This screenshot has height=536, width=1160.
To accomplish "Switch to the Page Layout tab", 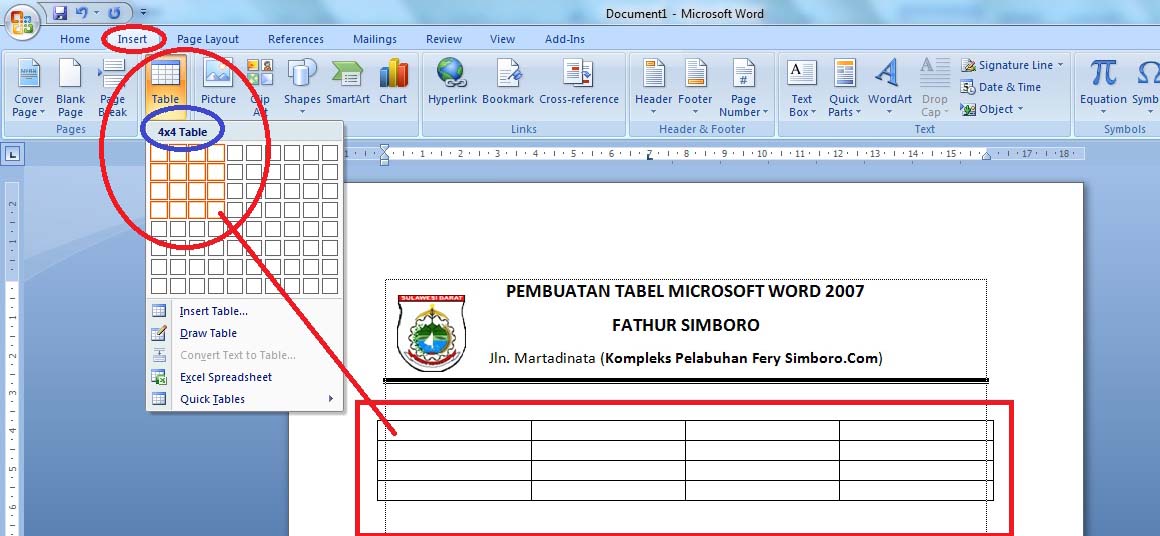I will (208, 39).
